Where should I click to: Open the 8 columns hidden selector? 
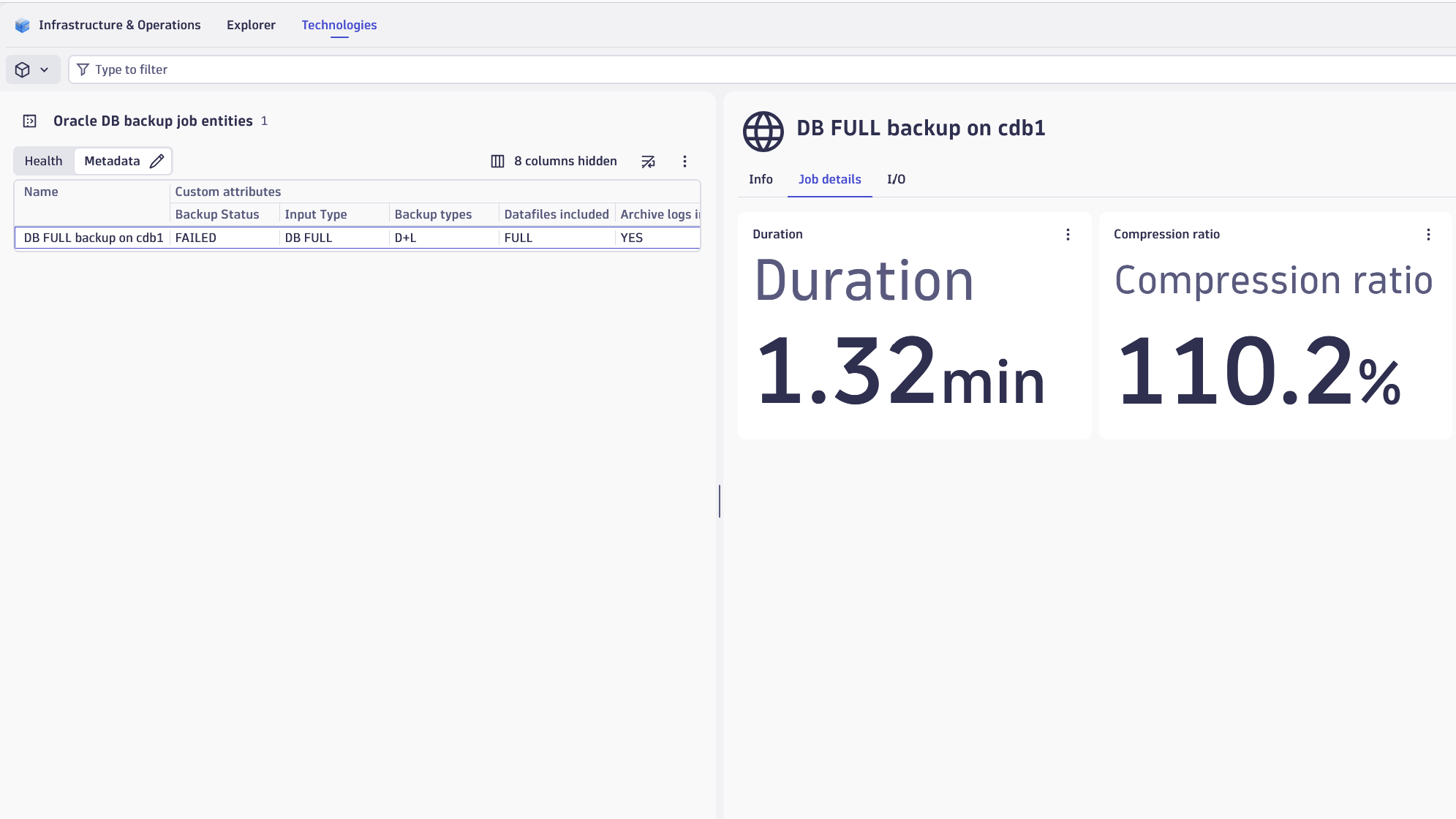(554, 161)
